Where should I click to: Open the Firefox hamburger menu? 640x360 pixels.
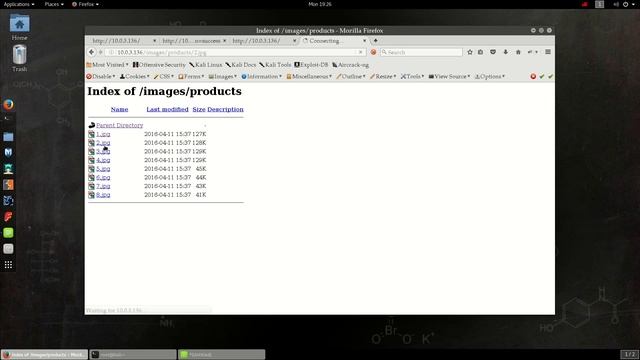tap(548, 52)
